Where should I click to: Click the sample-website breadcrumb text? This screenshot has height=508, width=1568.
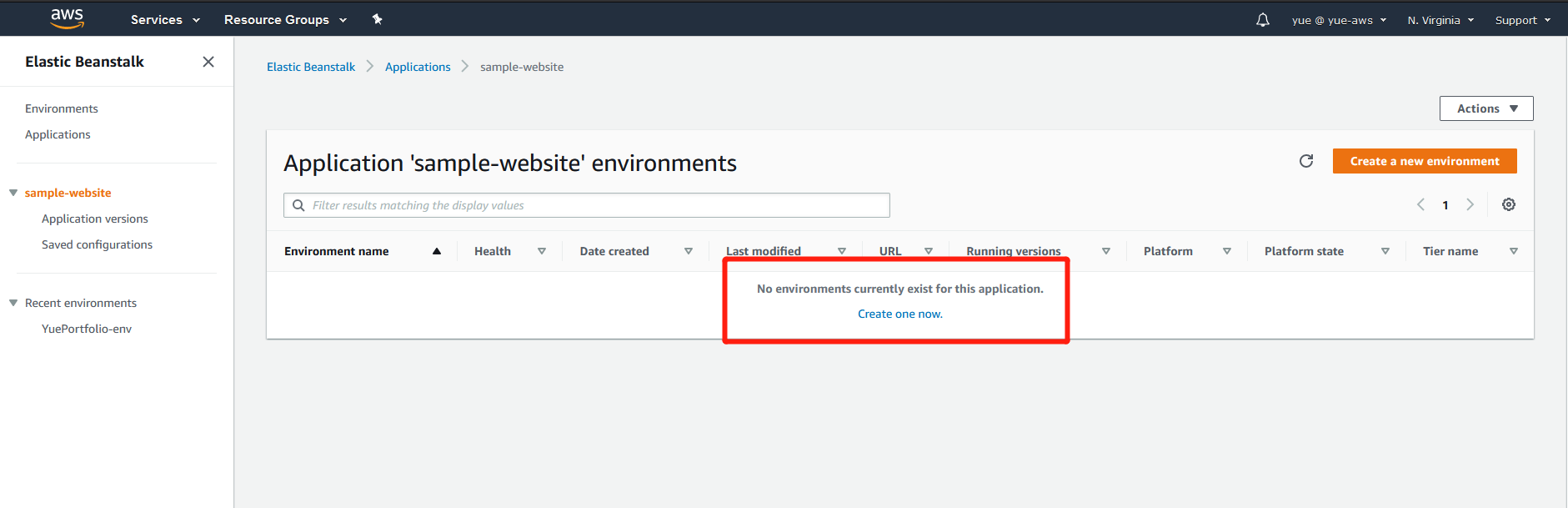(x=522, y=67)
